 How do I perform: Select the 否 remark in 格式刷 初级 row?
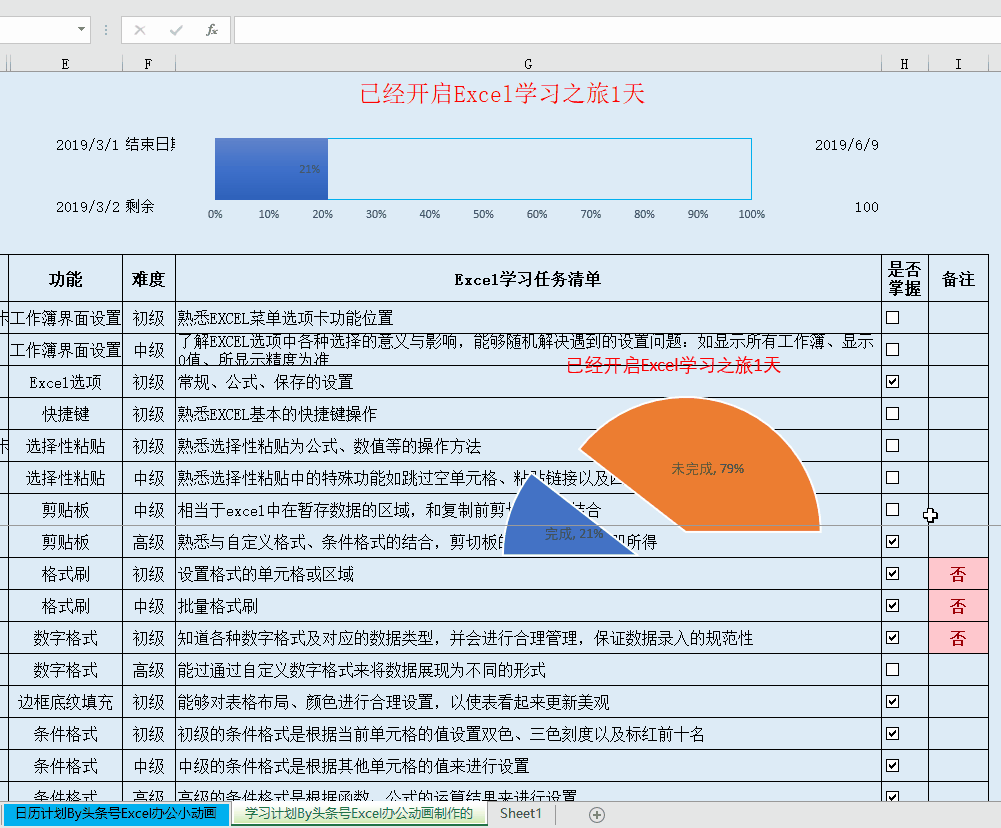(958, 574)
